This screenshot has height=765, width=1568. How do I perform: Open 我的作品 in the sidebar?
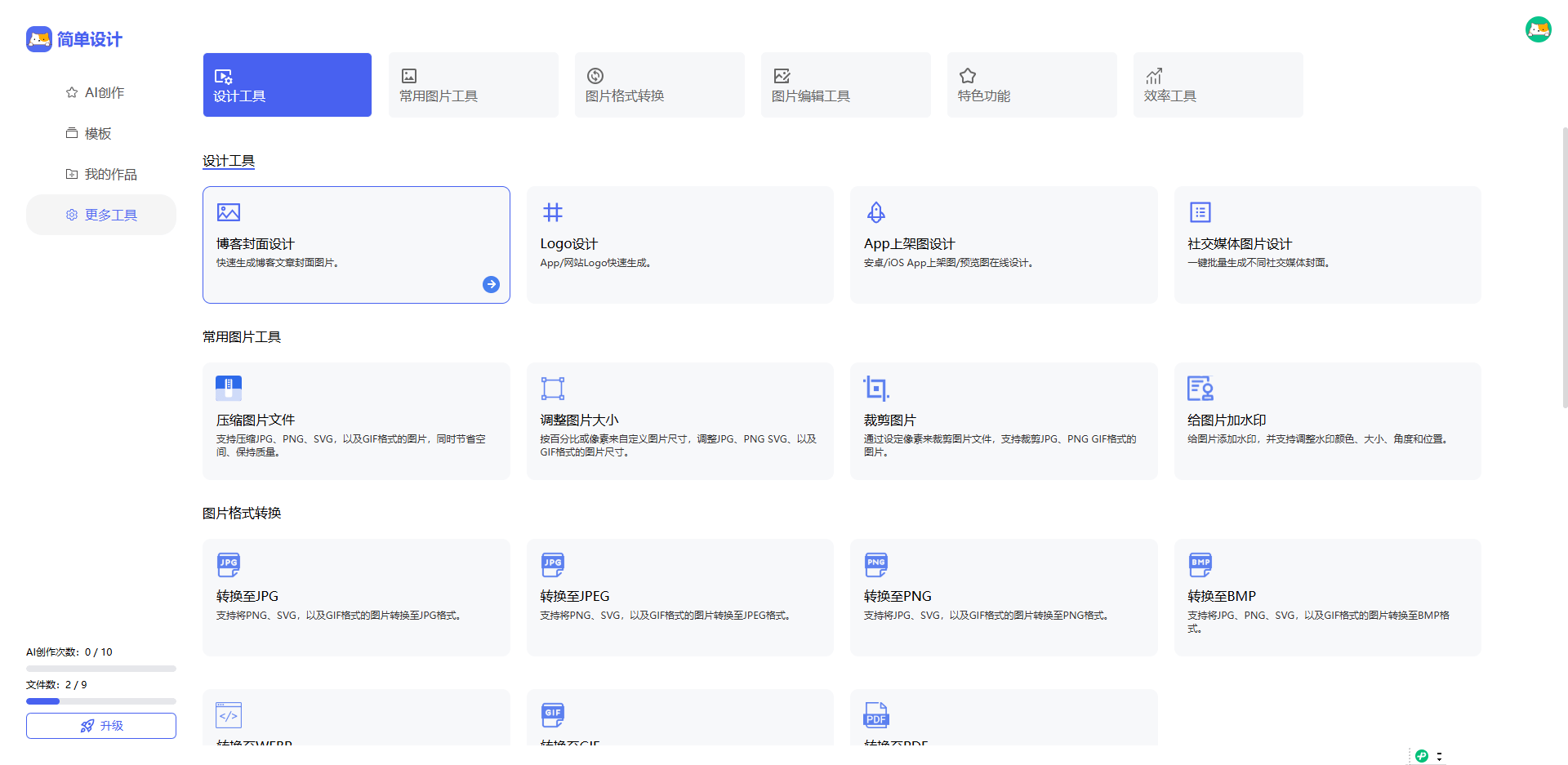[x=101, y=174]
